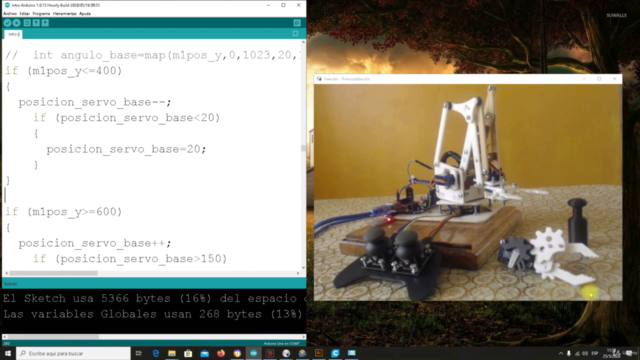The width and height of the screenshot is (640, 360).
Task: Open the Mail app from the taskbar
Action: coord(204,353)
